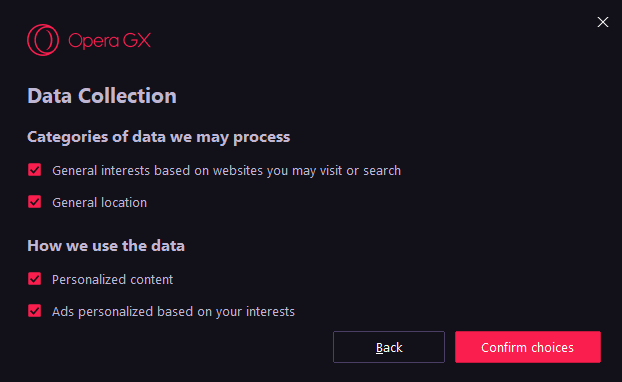Uncheck Ads personalized based on your interests

pyautogui.click(x=35, y=311)
